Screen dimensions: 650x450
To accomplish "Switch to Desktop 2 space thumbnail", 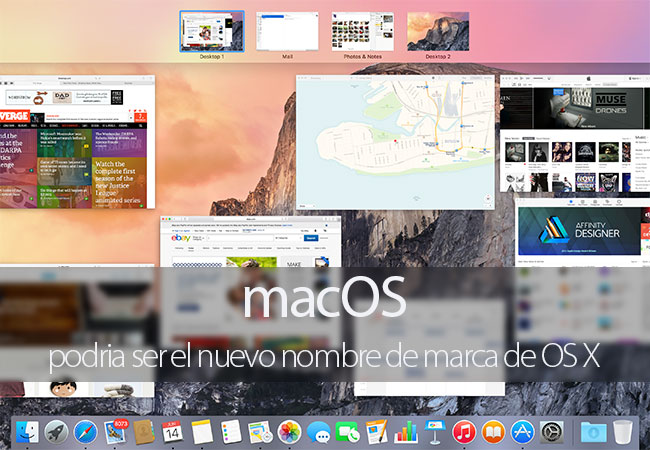I will point(438,31).
